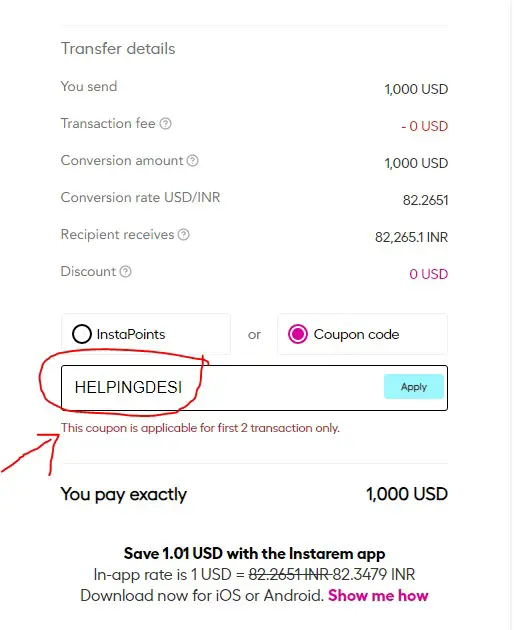Click the Recipient receives INR amount
Image resolution: width=514 pixels, height=630 pixels.
point(411,237)
